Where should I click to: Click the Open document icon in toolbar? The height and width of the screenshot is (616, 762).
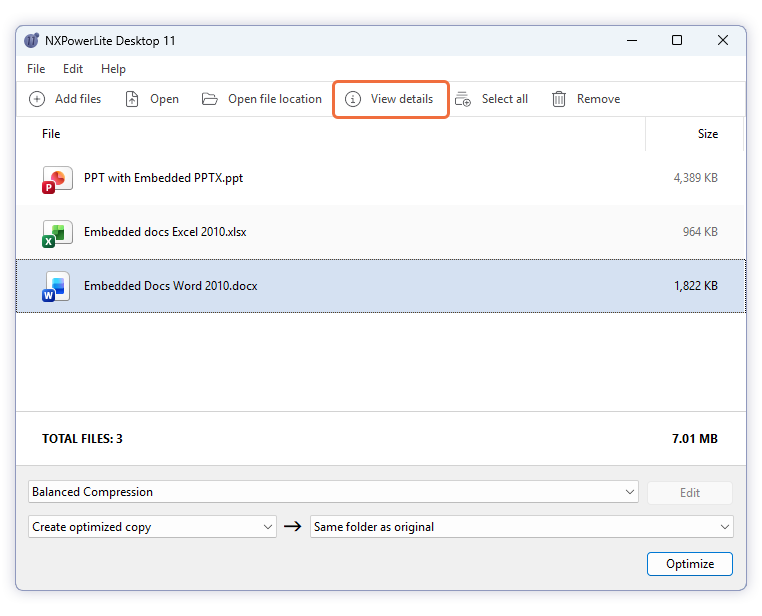(132, 99)
